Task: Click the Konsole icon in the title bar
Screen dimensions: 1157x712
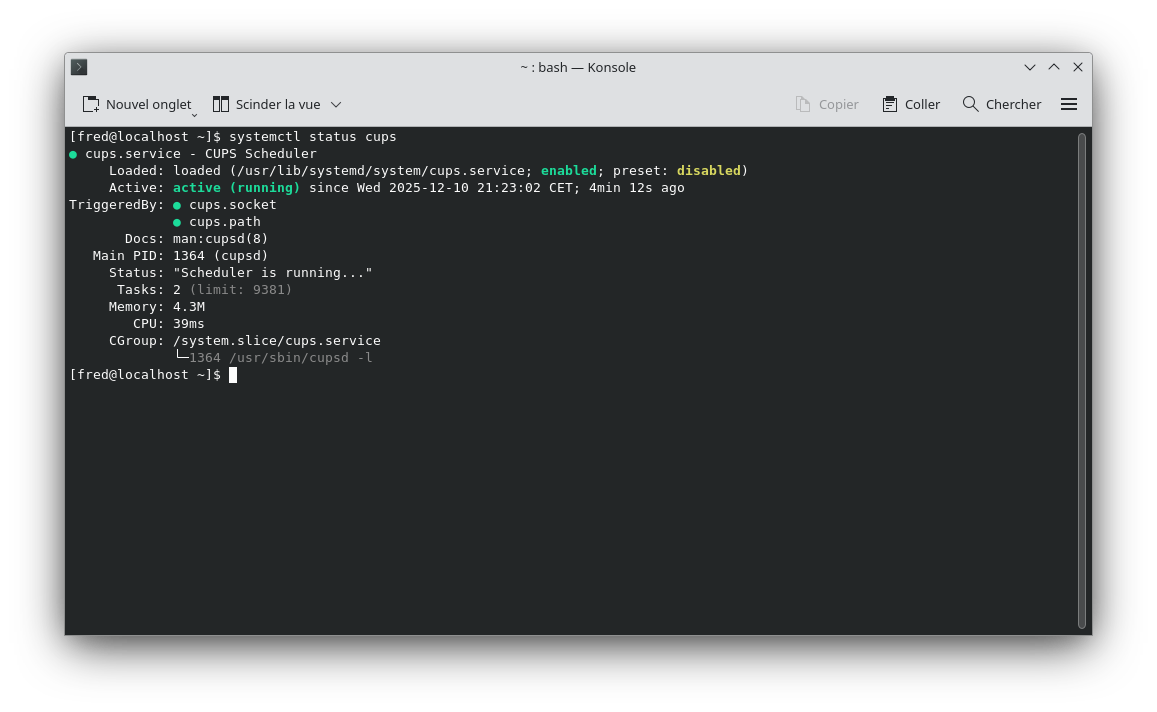Action: coord(78,67)
